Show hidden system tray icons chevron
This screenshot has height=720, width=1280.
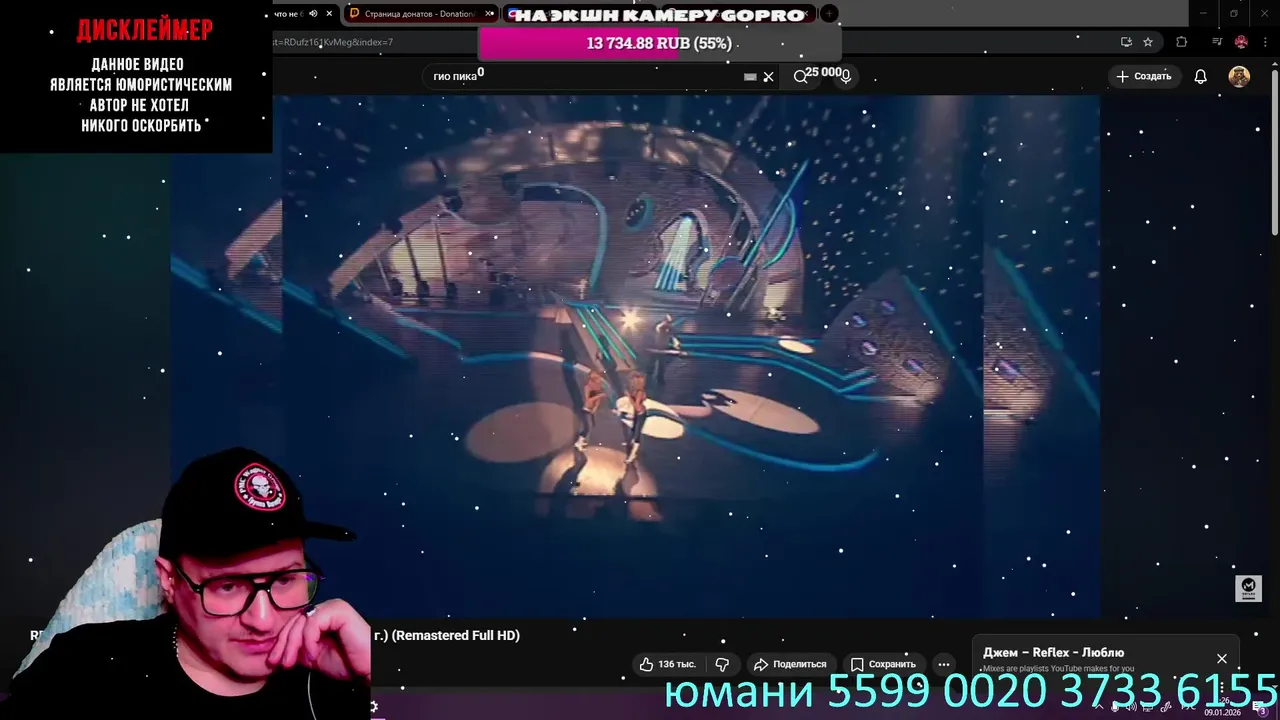[x=1098, y=707]
